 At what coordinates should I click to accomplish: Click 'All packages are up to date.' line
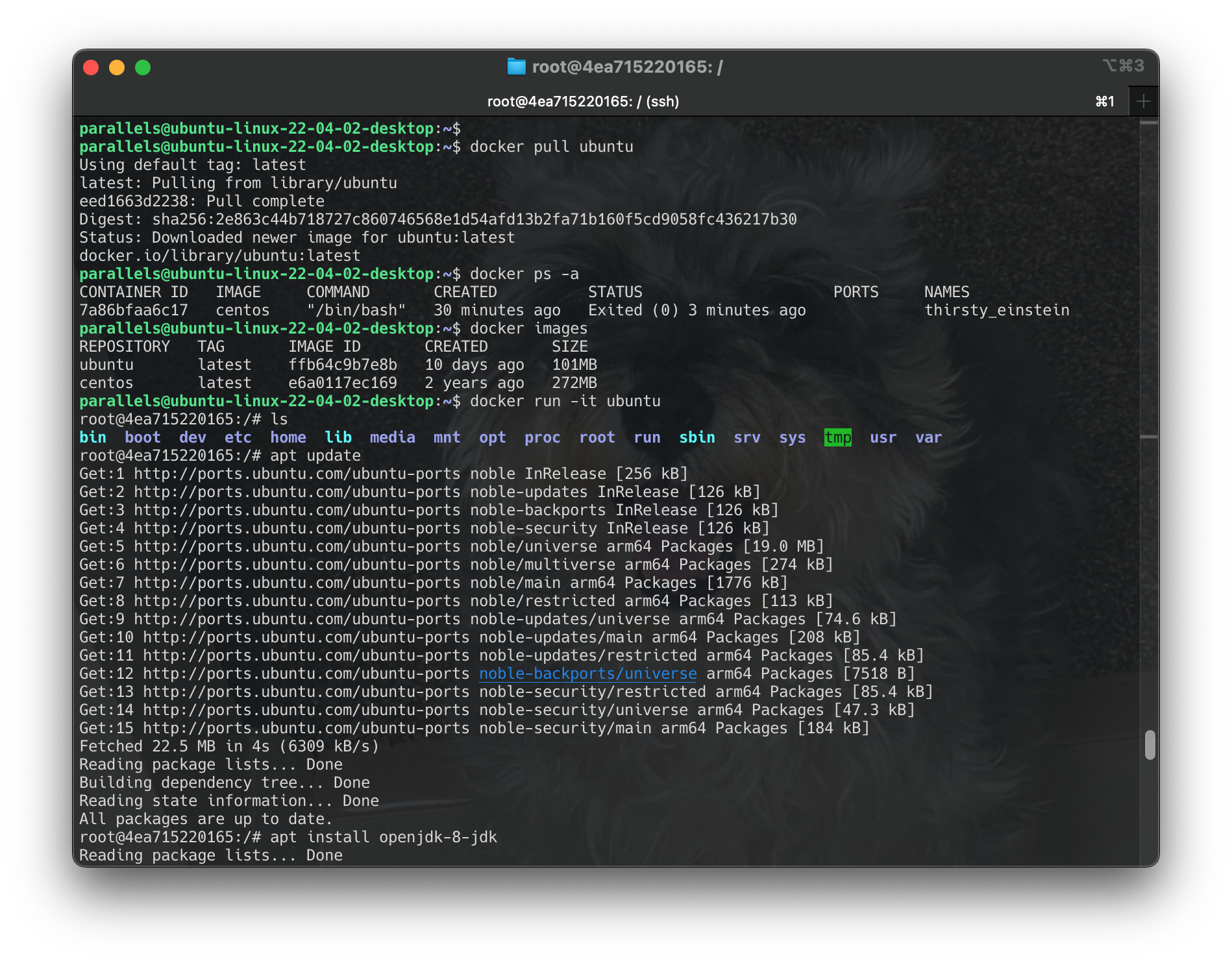(206, 819)
